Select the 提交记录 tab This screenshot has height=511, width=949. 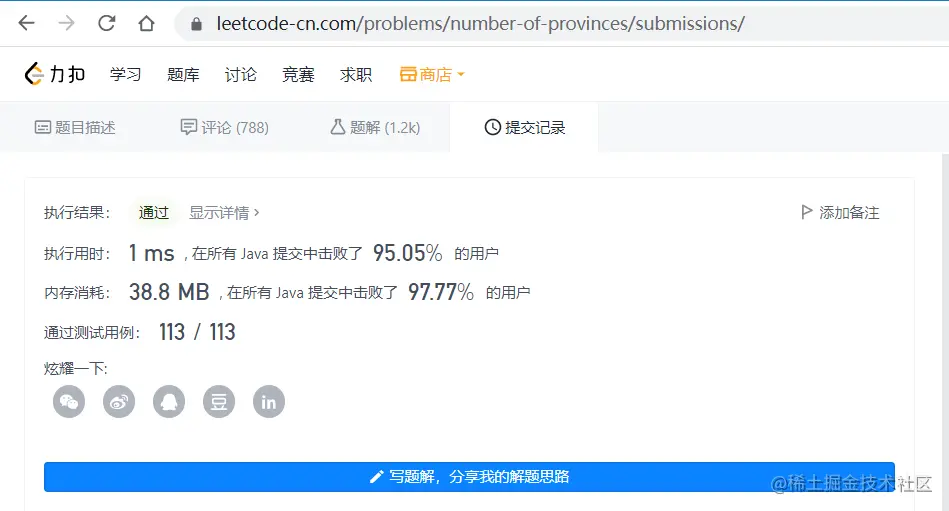point(525,127)
